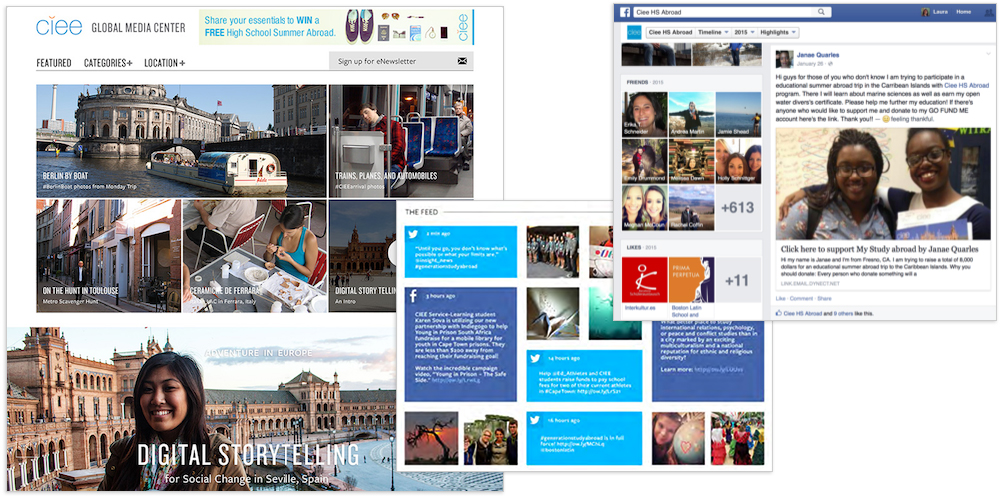
Task: Click Like under Janae Quarles' post
Action: [780, 298]
